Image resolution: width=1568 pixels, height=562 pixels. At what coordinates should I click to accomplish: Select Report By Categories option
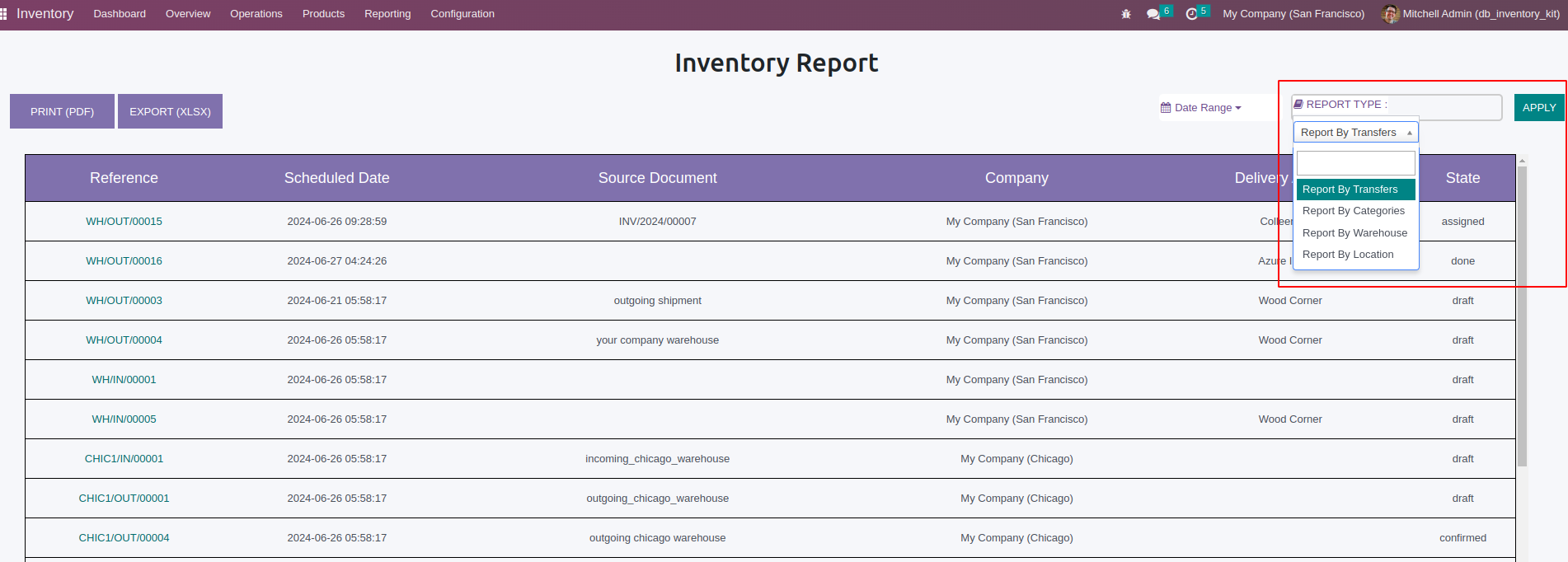click(1353, 211)
